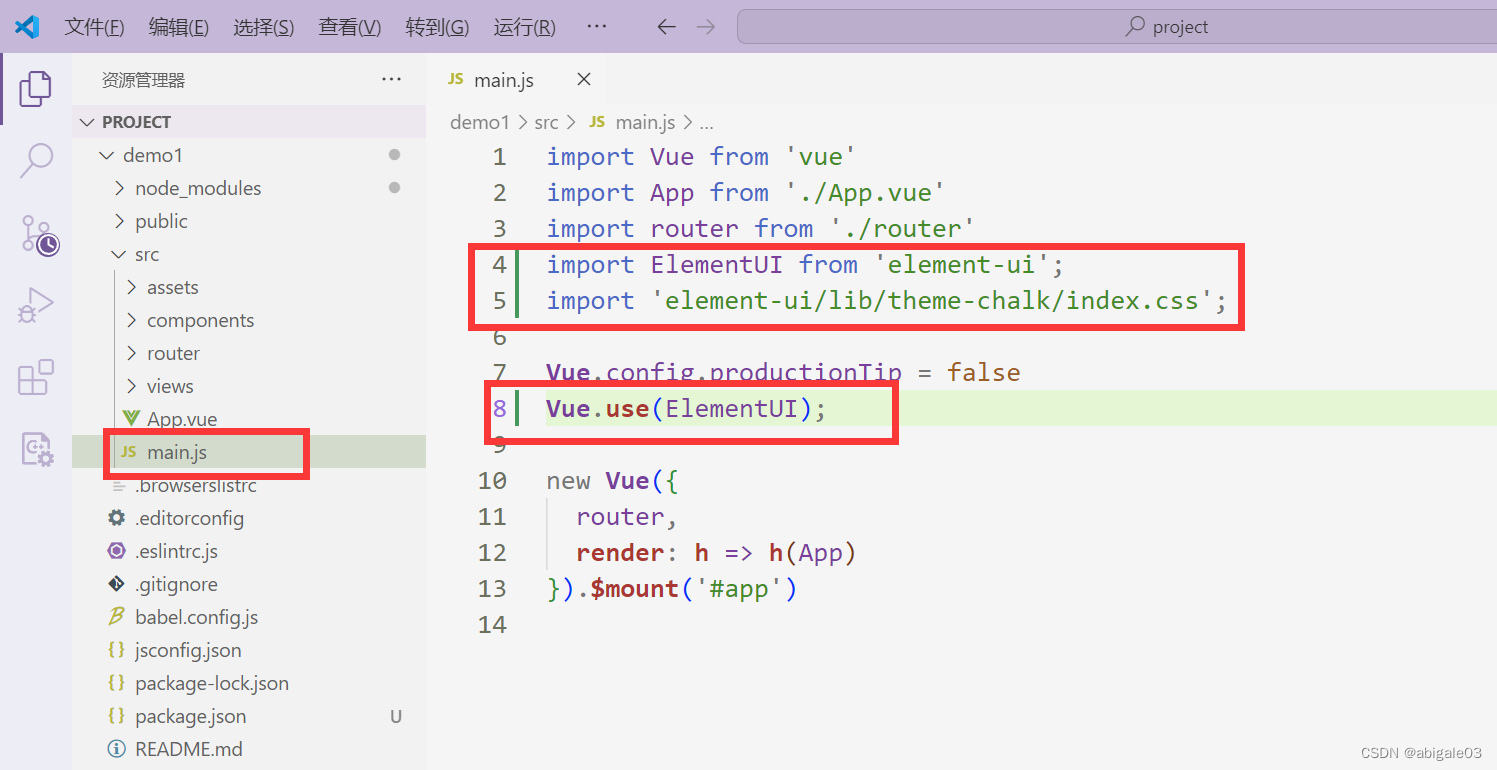Viewport: 1497px width, 770px height.
Task: Click line number 14 in the gutter
Action: tap(492, 625)
